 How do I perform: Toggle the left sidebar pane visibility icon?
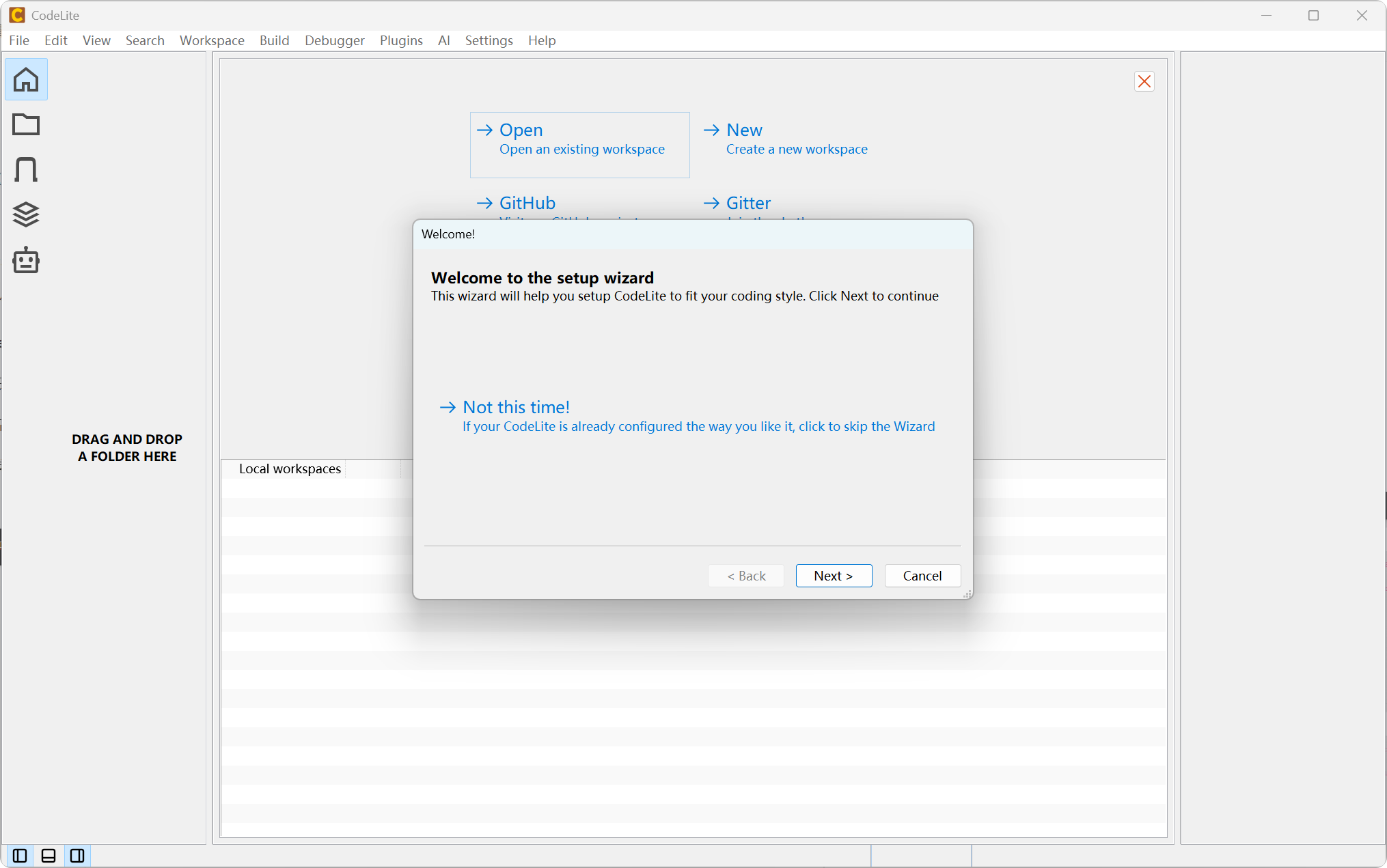coord(18,855)
